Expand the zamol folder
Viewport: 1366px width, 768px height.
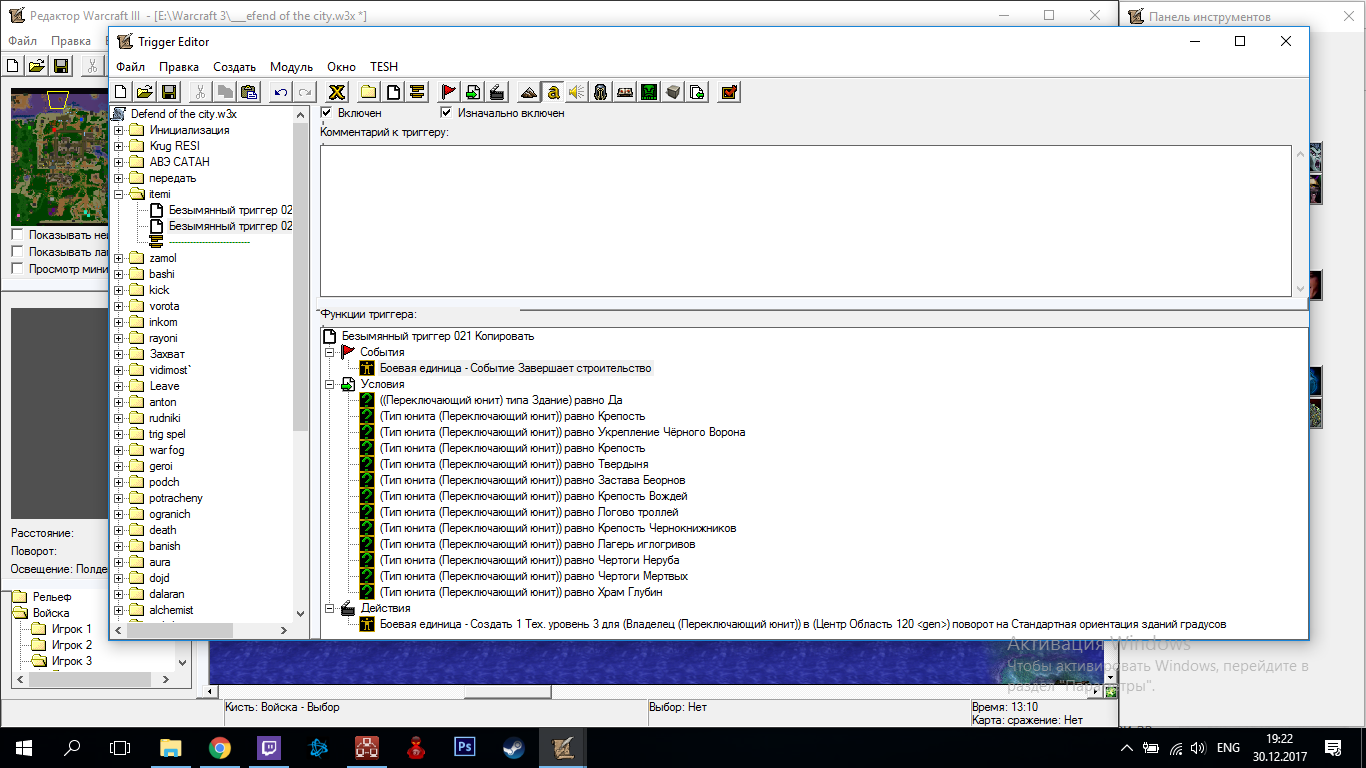click(119, 258)
